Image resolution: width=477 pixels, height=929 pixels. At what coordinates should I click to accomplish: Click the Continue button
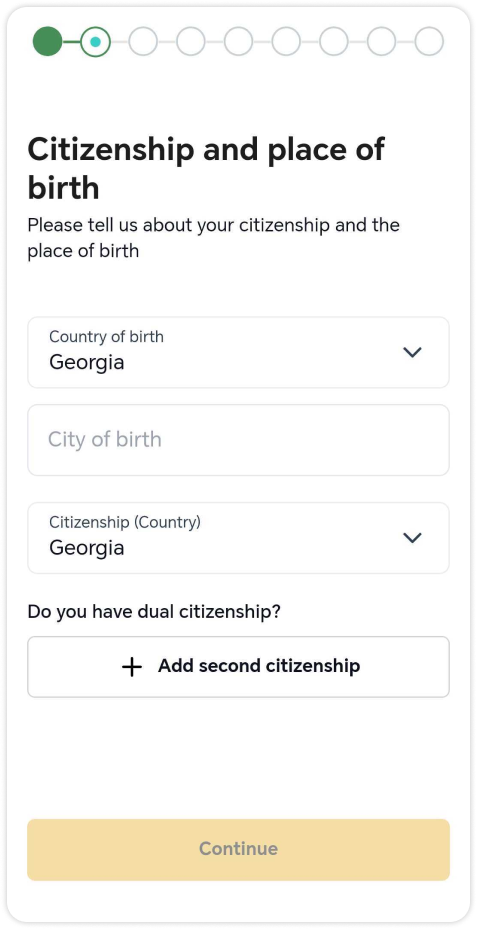[x=238, y=850]
